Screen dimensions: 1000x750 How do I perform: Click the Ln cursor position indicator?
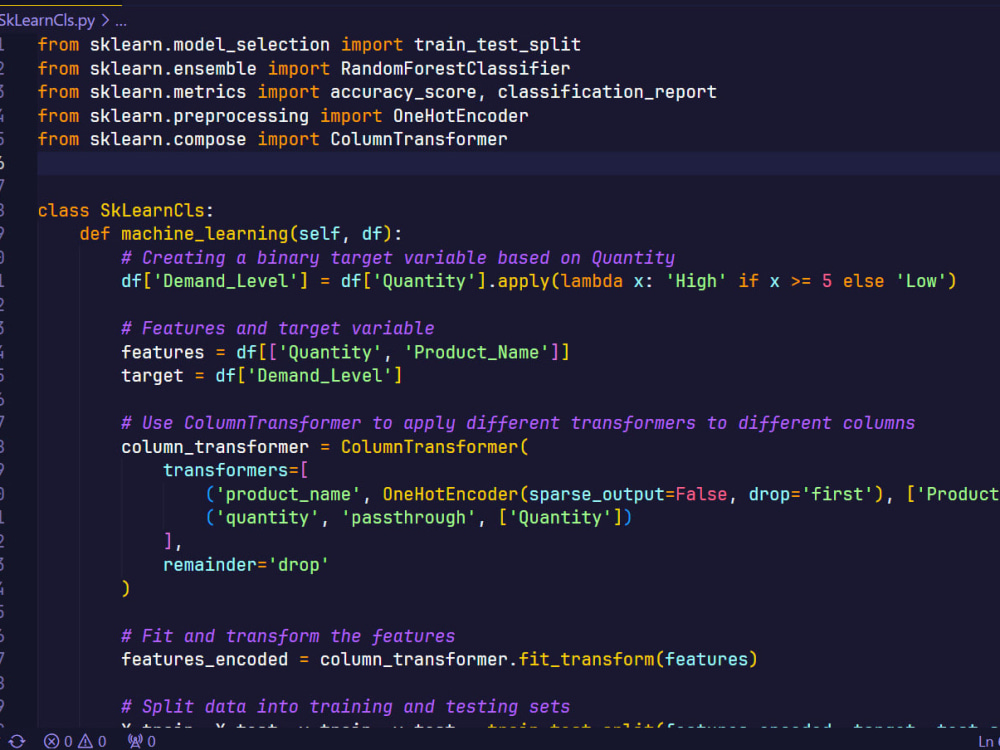(x=989, y=741)
